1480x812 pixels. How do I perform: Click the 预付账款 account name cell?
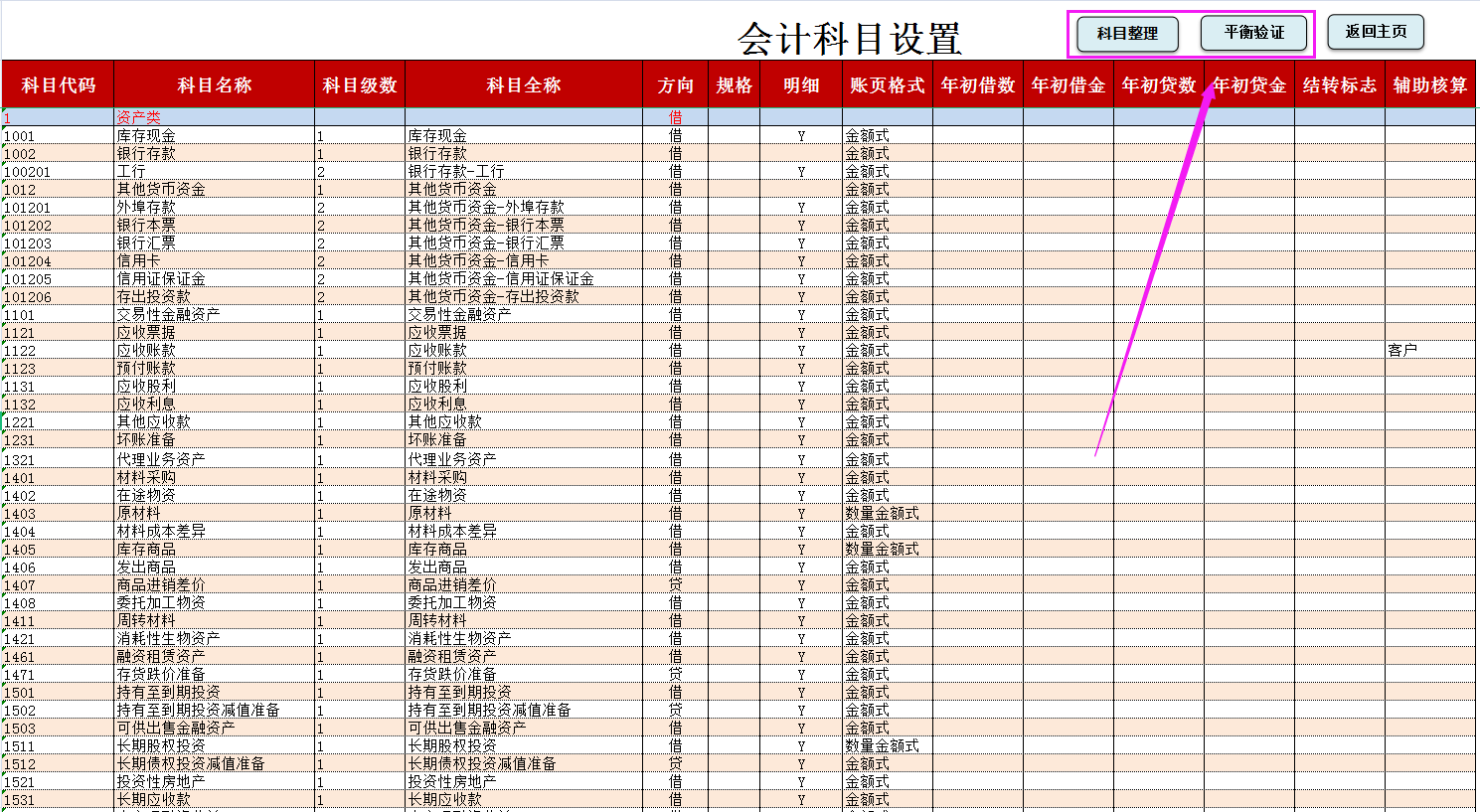pyautogui.click(x=215, y=369)
